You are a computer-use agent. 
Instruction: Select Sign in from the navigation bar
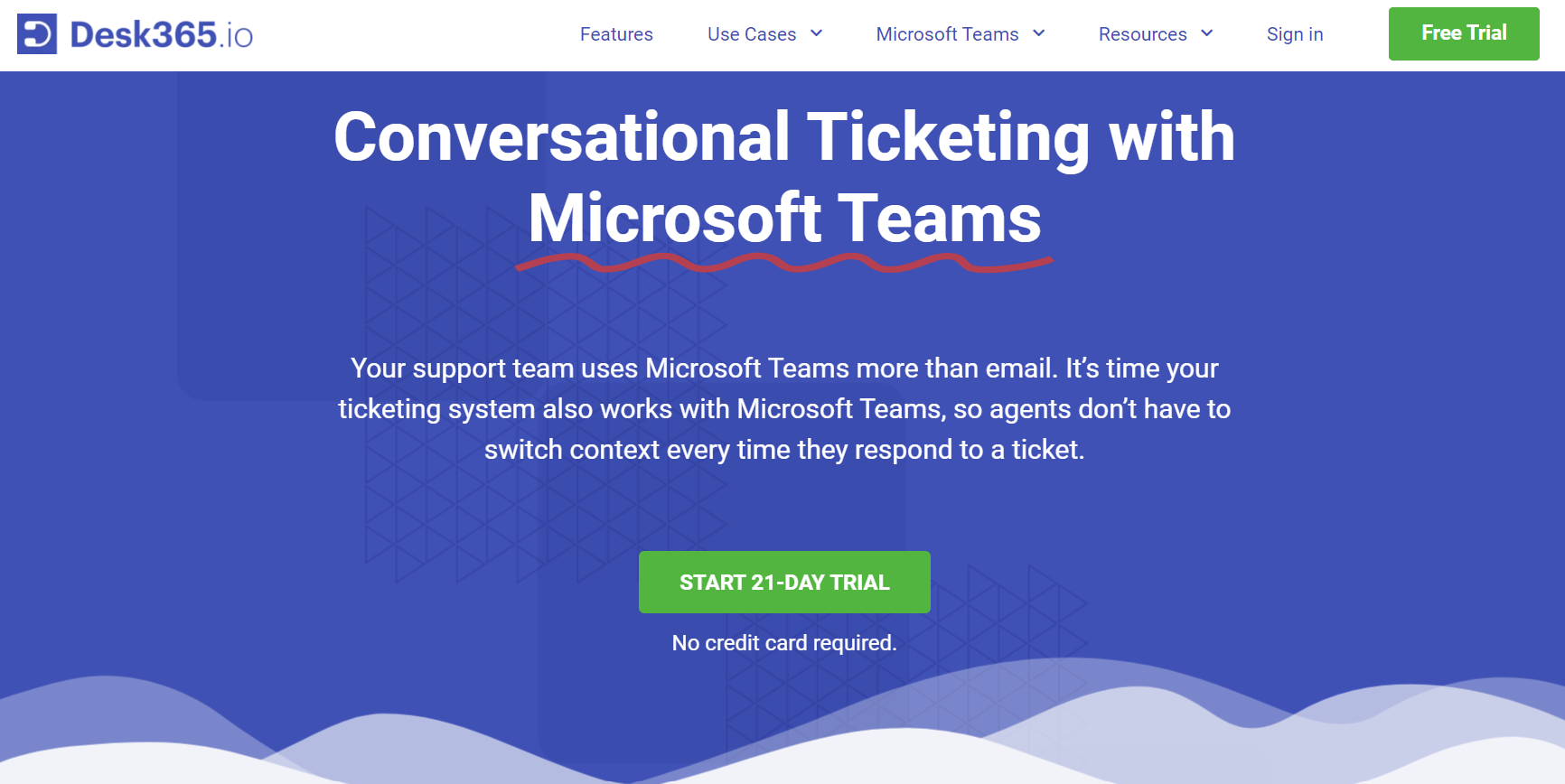[x=1295, y=34]
